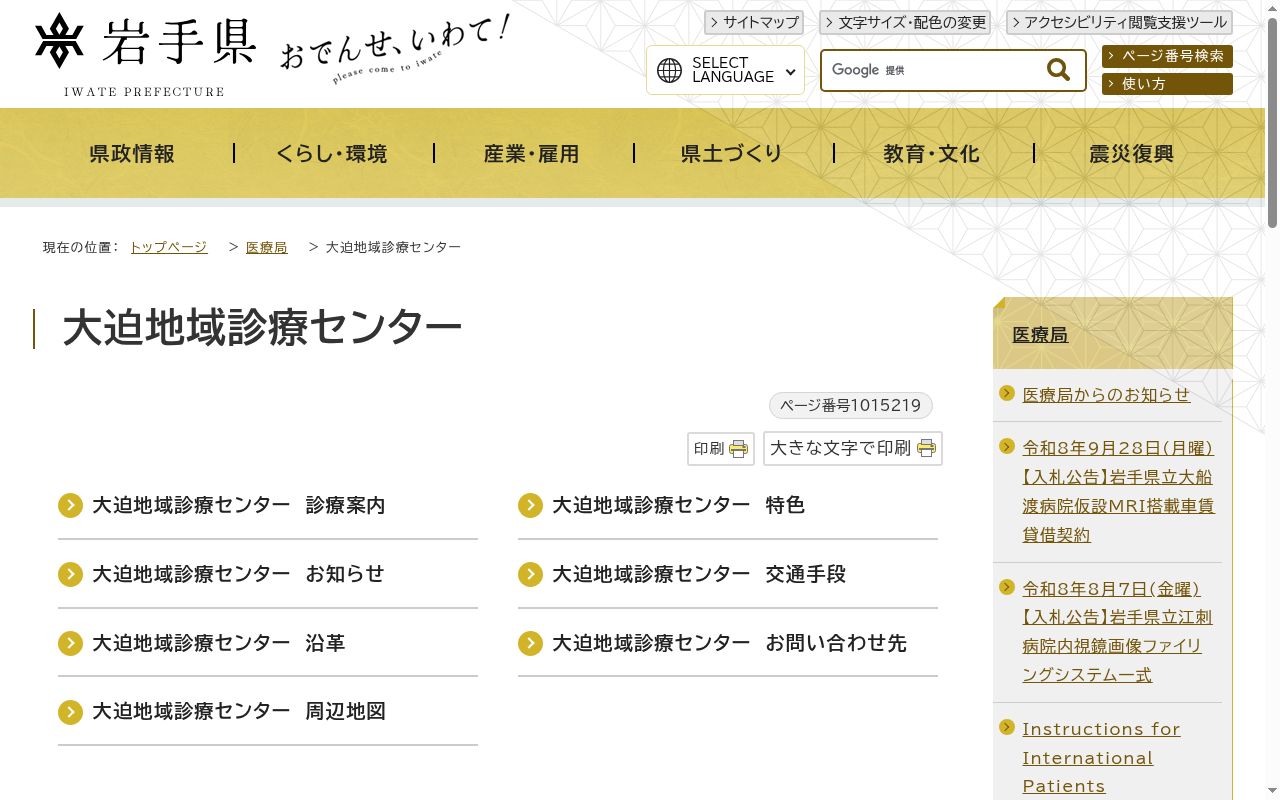Screen dimensions: 1280x800
Task: Click printer icon on 大きな文字で印刷 button
Action: click(x=926, y=448)
